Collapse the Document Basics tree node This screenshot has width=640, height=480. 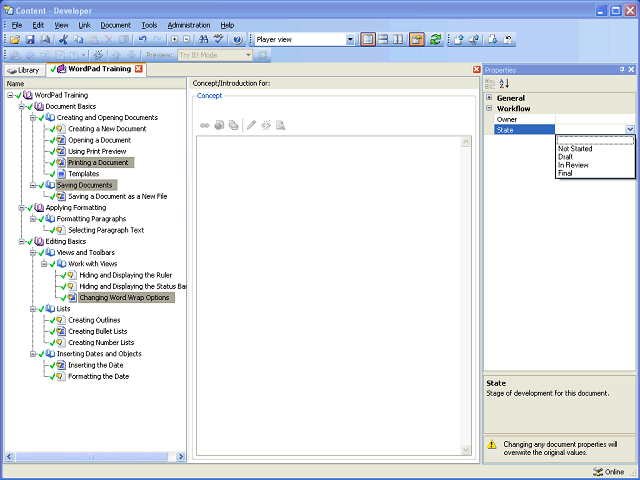point(21,107)
